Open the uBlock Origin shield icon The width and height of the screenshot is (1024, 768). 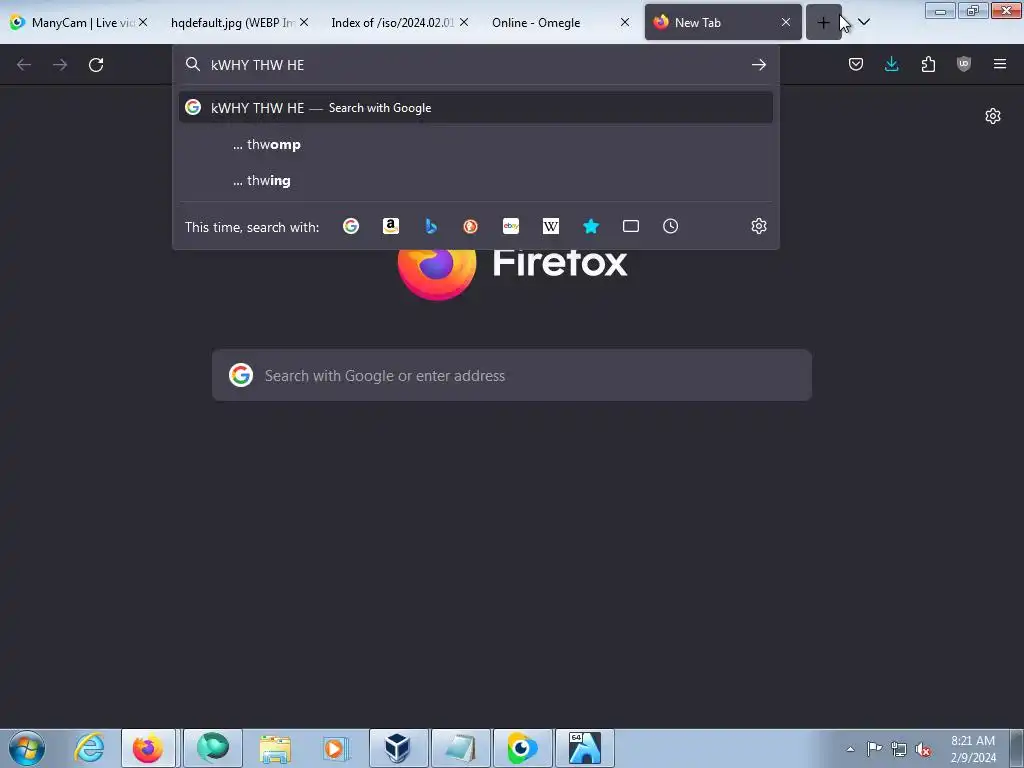click(x=963, y=64)
